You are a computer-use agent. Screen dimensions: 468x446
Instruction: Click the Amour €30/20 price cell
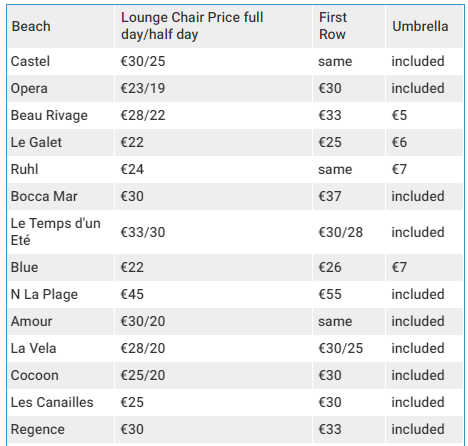pos(214,321)
